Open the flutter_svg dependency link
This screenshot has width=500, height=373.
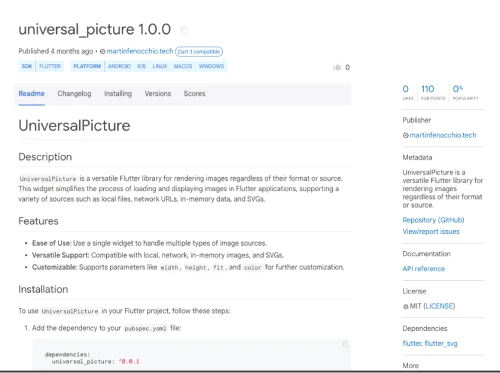(x=441, y=343)
